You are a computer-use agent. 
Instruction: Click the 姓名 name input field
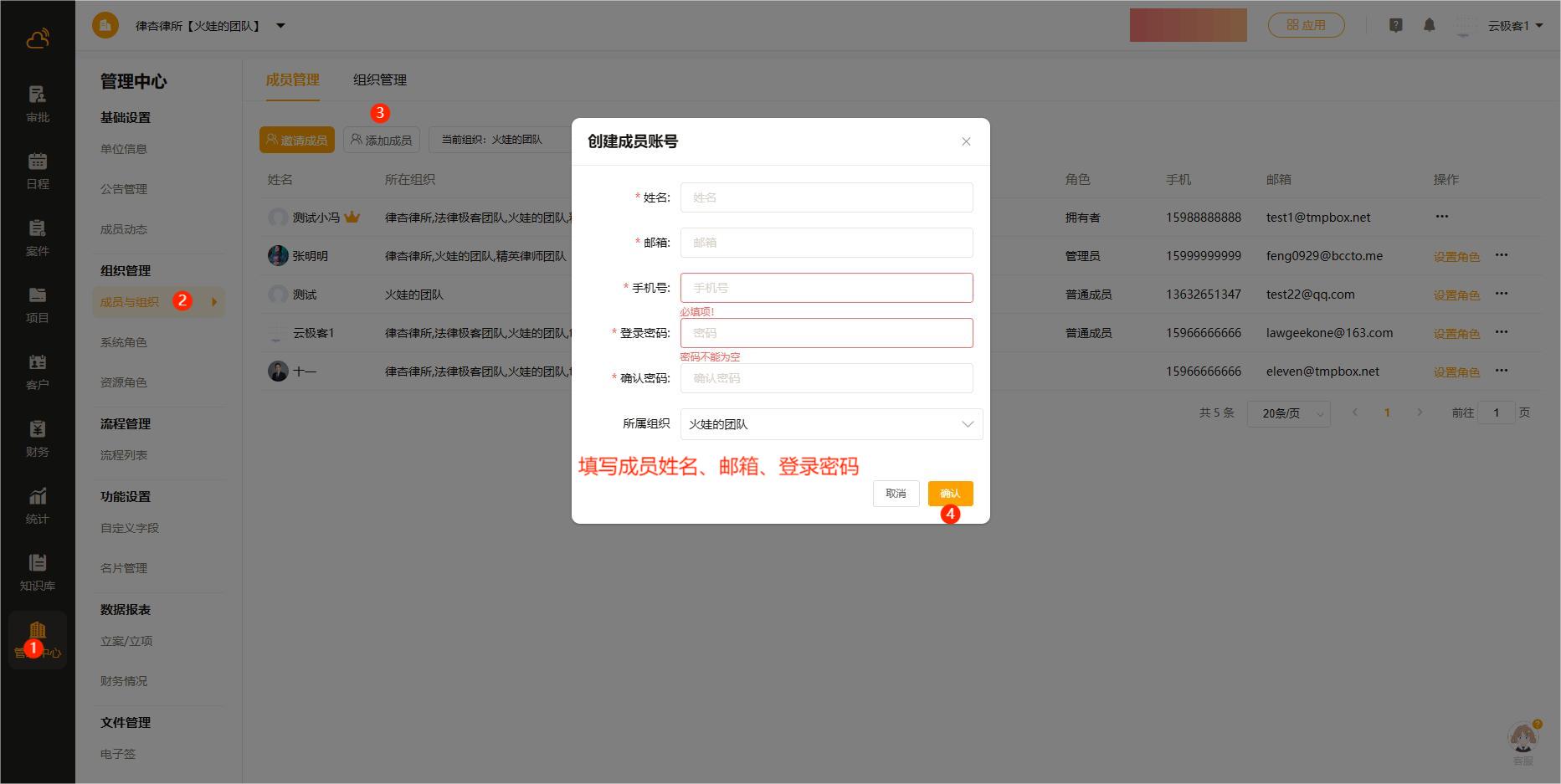(x=826, y=197)
